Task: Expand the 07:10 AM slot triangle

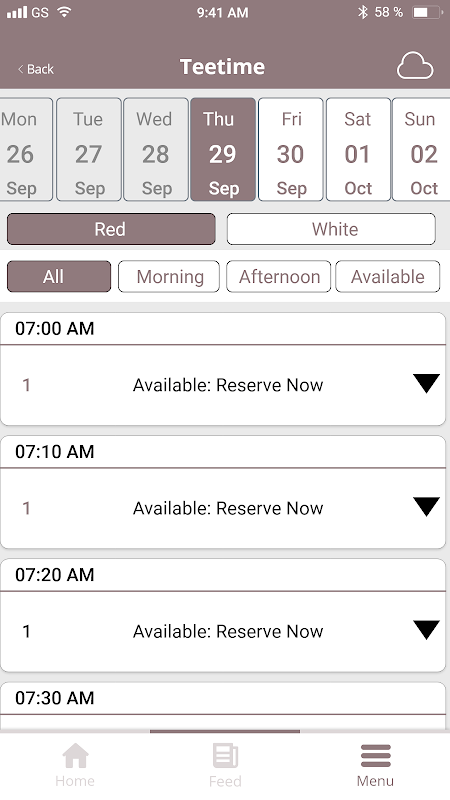Action: click(426, 507)
